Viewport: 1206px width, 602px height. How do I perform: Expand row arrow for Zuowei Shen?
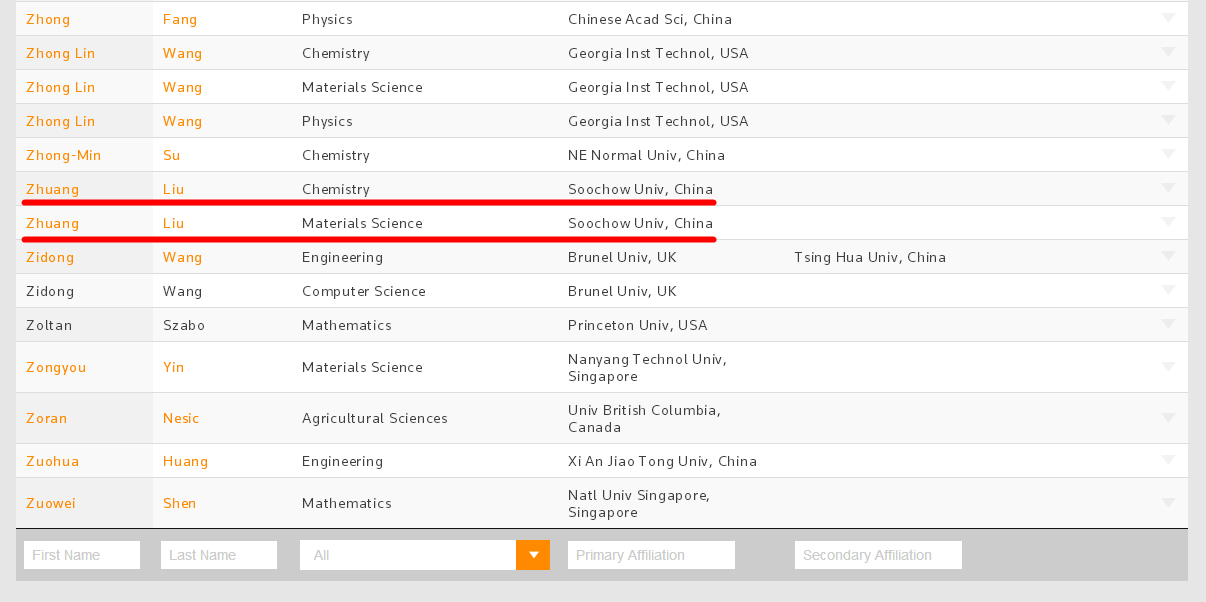[x=1168, y=502]
